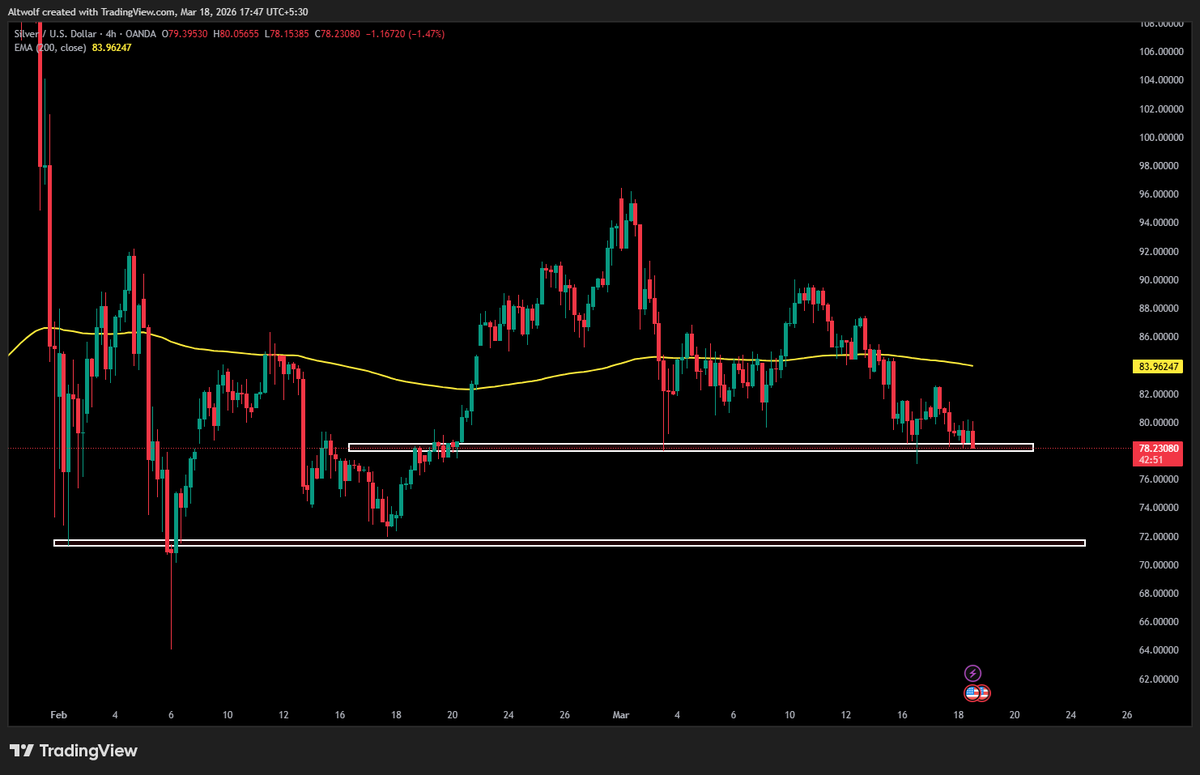This screenshot has height=775, width=1200.
Task: Select the yellow 83.96247 EMA label on the price axis
Action: 1158,367
